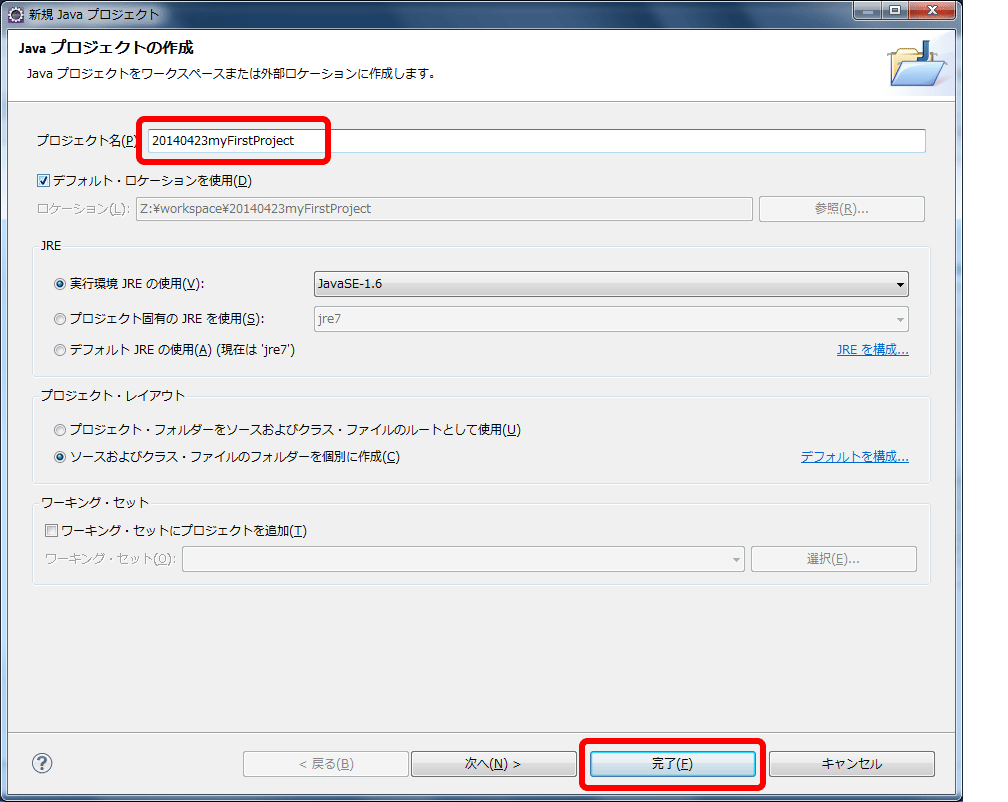Click the Eclipse icon in title bar
Screen dimensions: 1008x802
16,14
